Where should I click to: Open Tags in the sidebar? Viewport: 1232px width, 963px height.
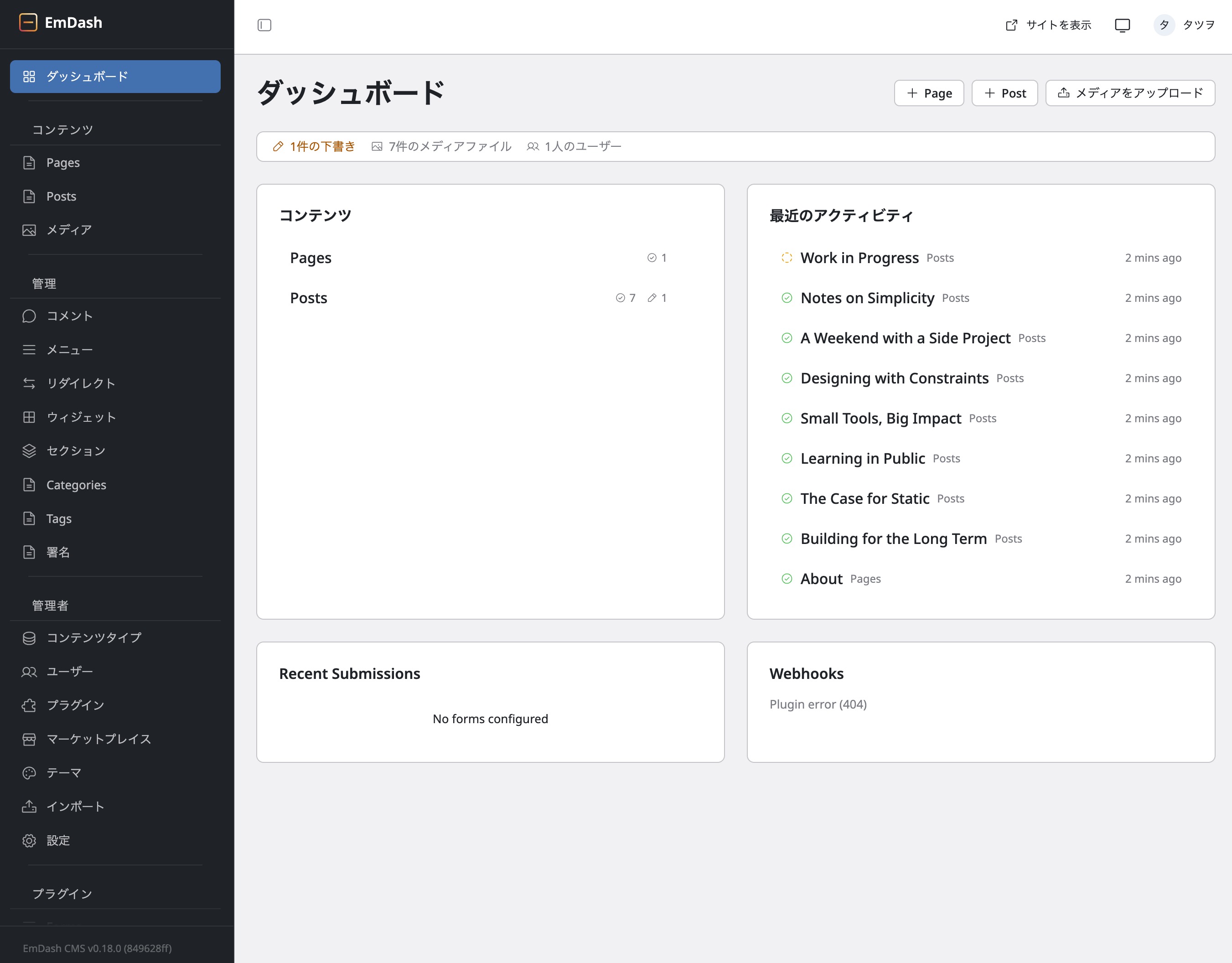click(115, 519)
